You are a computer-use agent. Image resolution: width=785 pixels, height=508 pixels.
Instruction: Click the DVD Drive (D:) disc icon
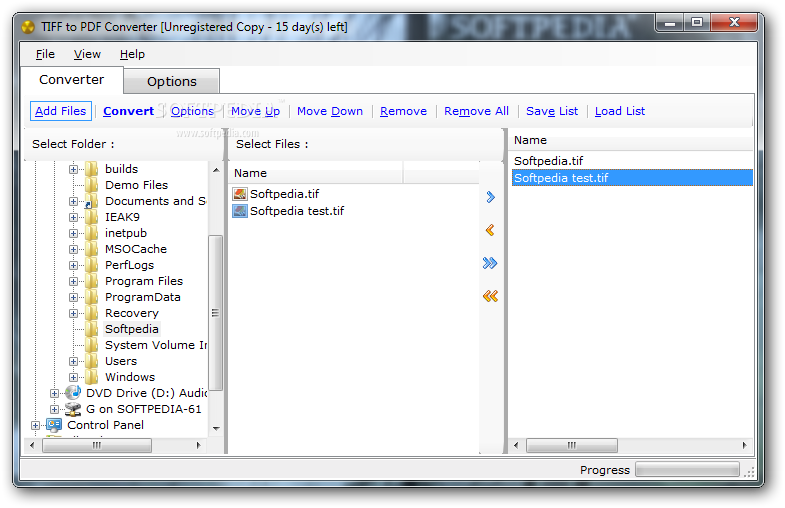click(73, 393)
